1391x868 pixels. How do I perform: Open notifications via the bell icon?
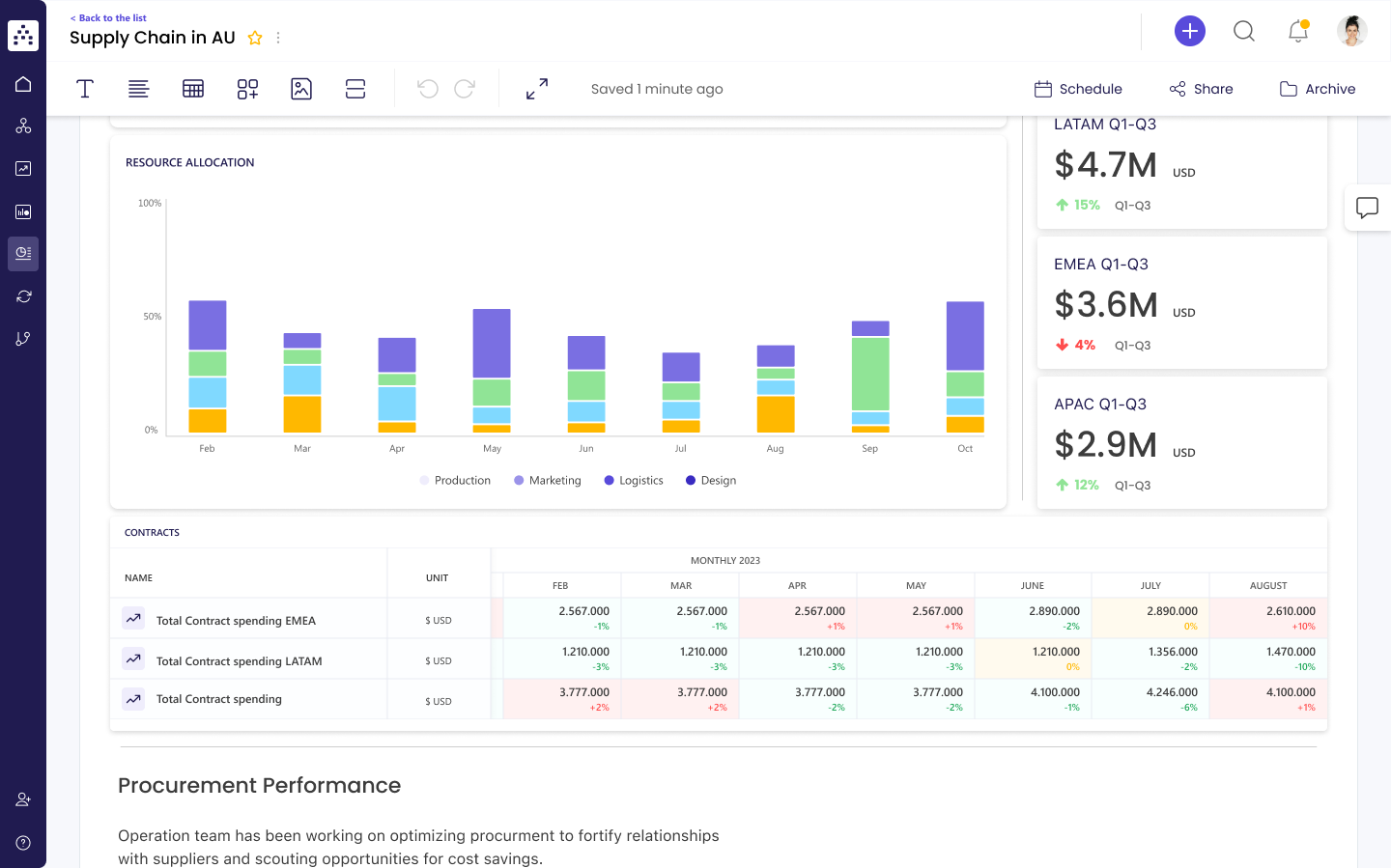(1297, 31)
